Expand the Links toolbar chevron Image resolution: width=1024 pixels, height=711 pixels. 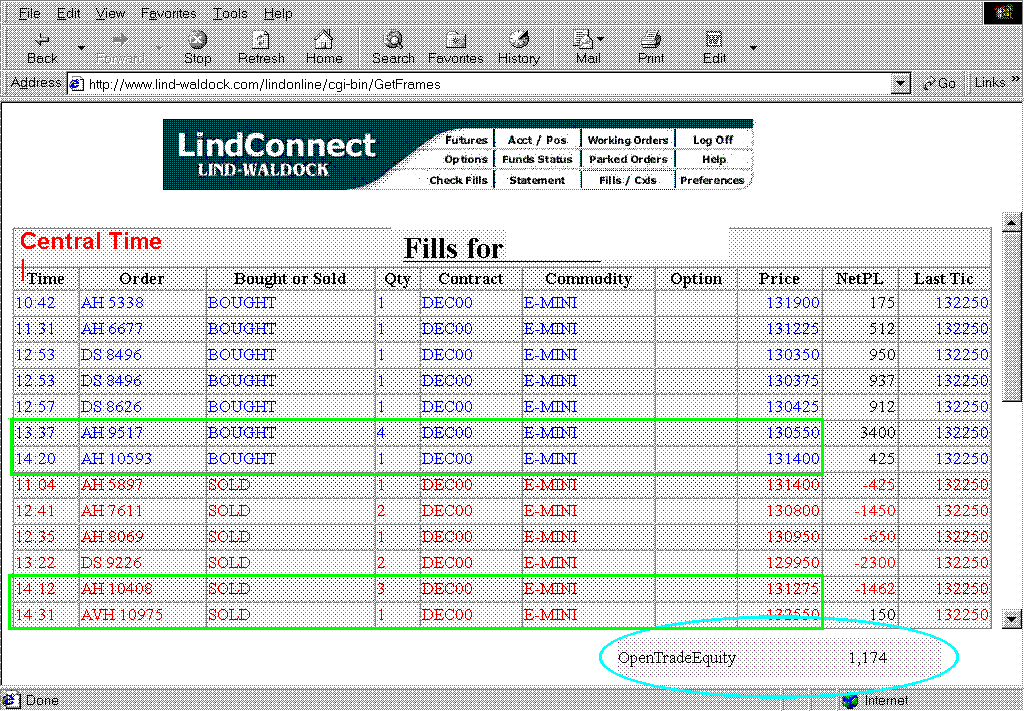coord(1016,80)
